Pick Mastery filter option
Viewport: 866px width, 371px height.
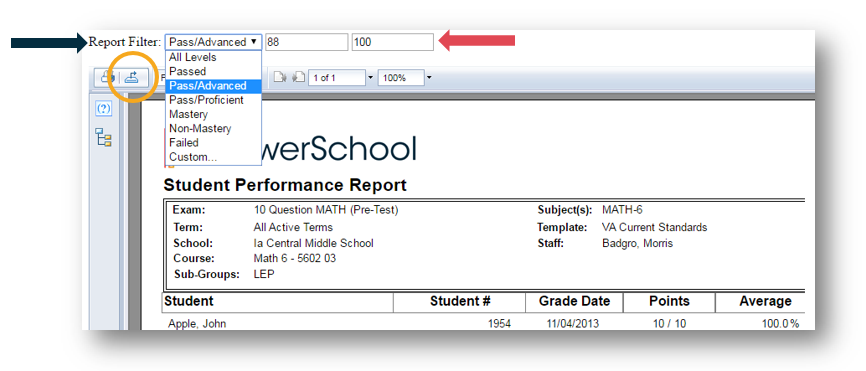[x=213, y=114]
